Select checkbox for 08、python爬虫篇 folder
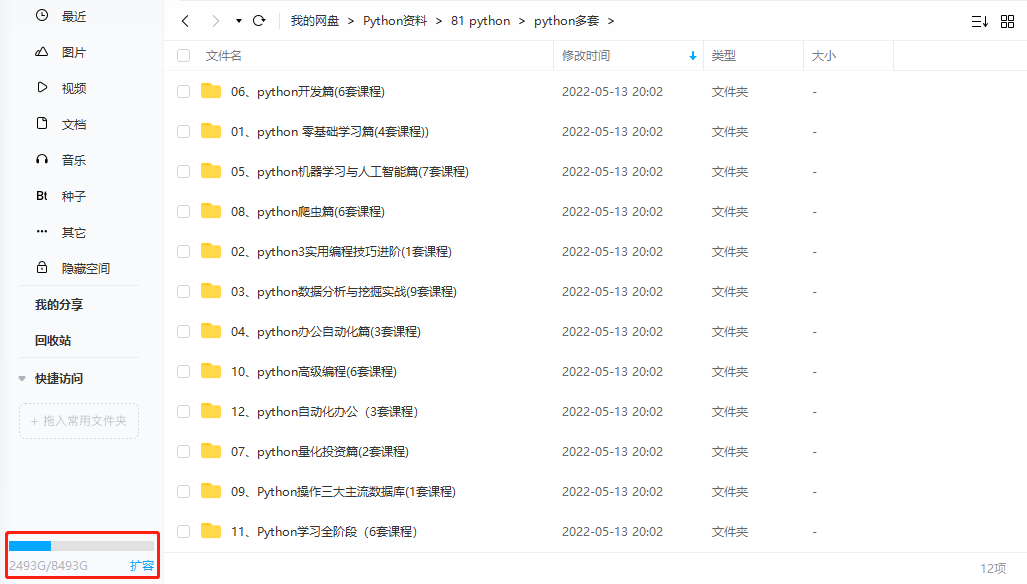 (183, 211)
